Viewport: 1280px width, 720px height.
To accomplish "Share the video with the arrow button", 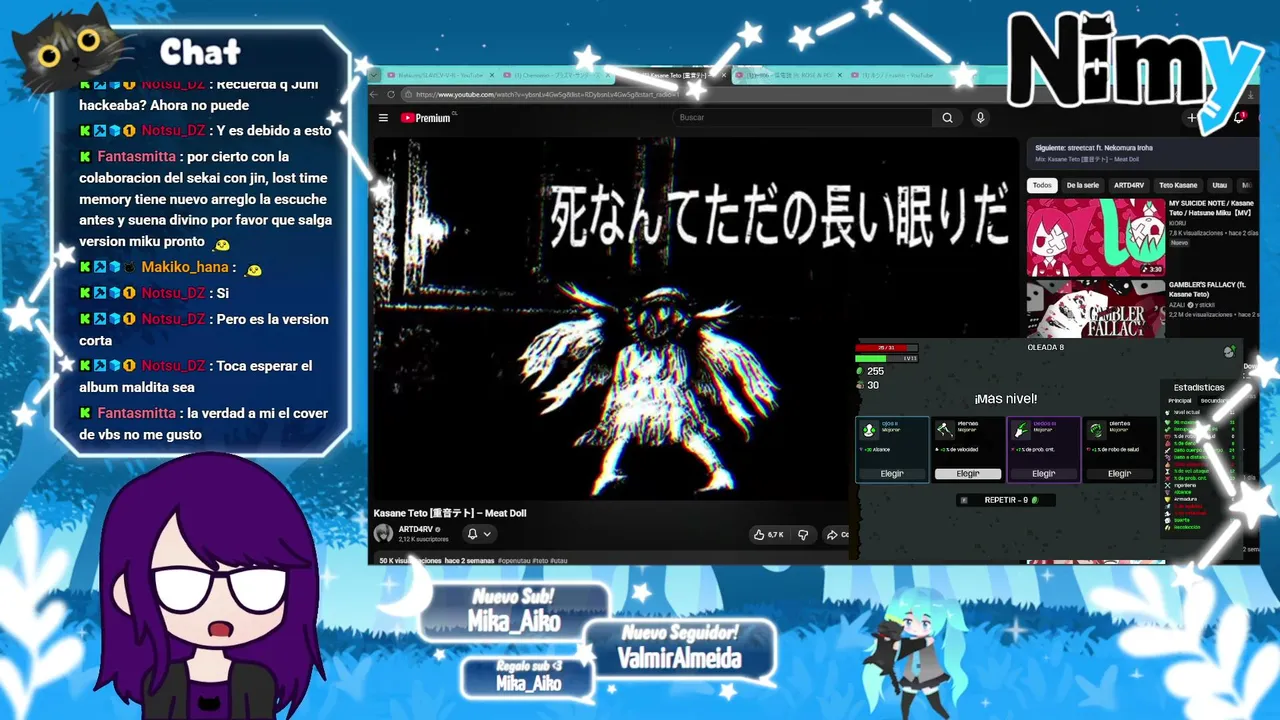I will coord(836,535).
